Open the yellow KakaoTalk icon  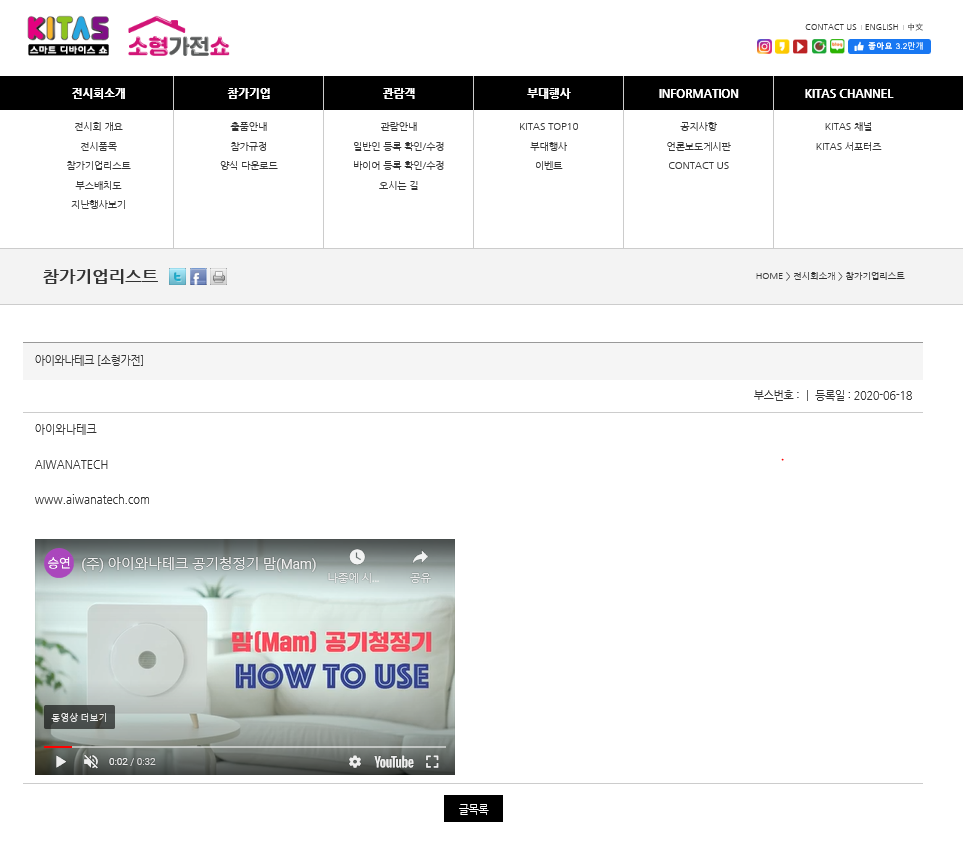click(x=782, y=47)
